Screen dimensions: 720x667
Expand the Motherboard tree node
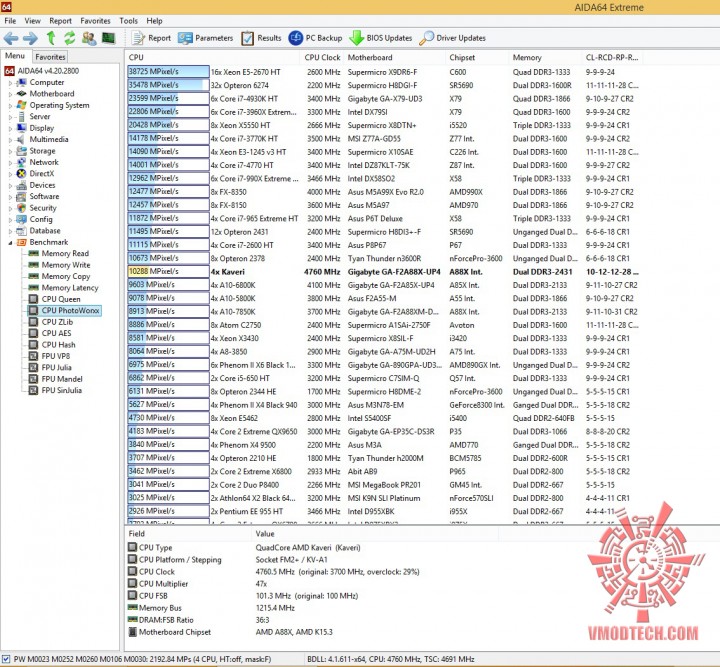tap(11, 94)
